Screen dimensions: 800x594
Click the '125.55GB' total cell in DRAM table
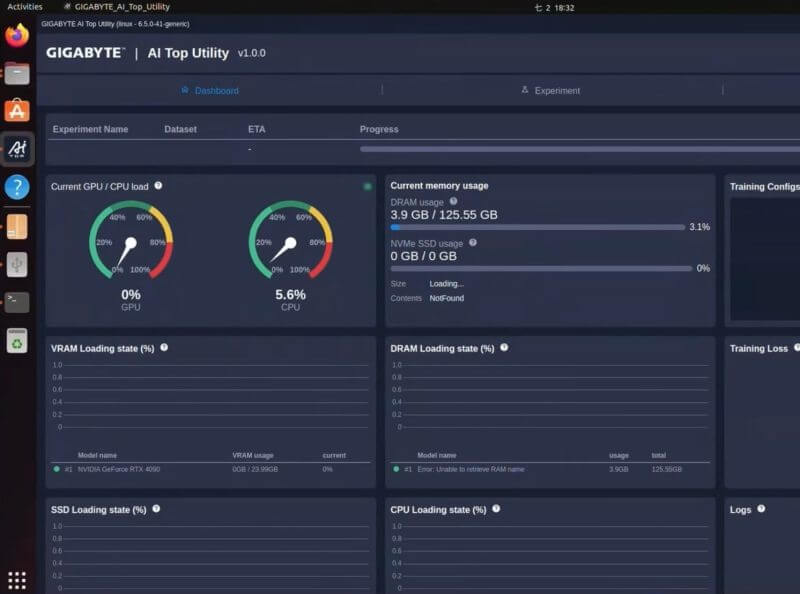click(666, 469)
